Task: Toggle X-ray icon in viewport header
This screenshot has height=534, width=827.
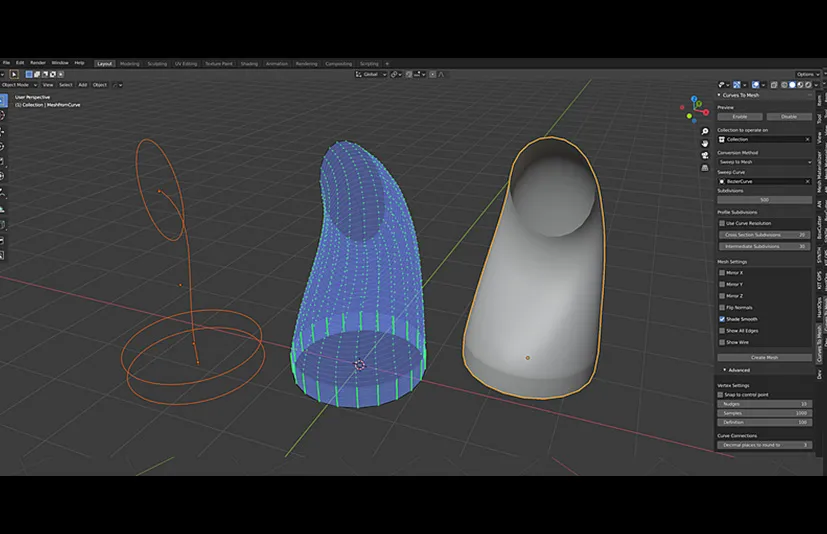Action: (x=774, y=84)
